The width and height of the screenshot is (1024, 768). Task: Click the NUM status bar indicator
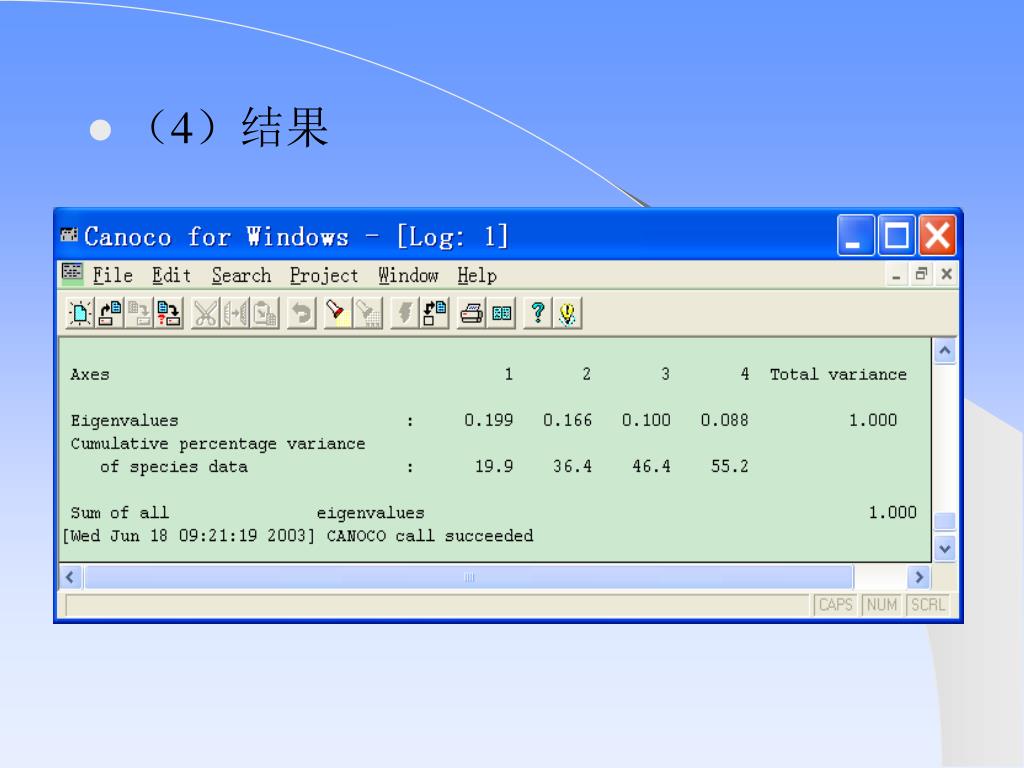881,605
